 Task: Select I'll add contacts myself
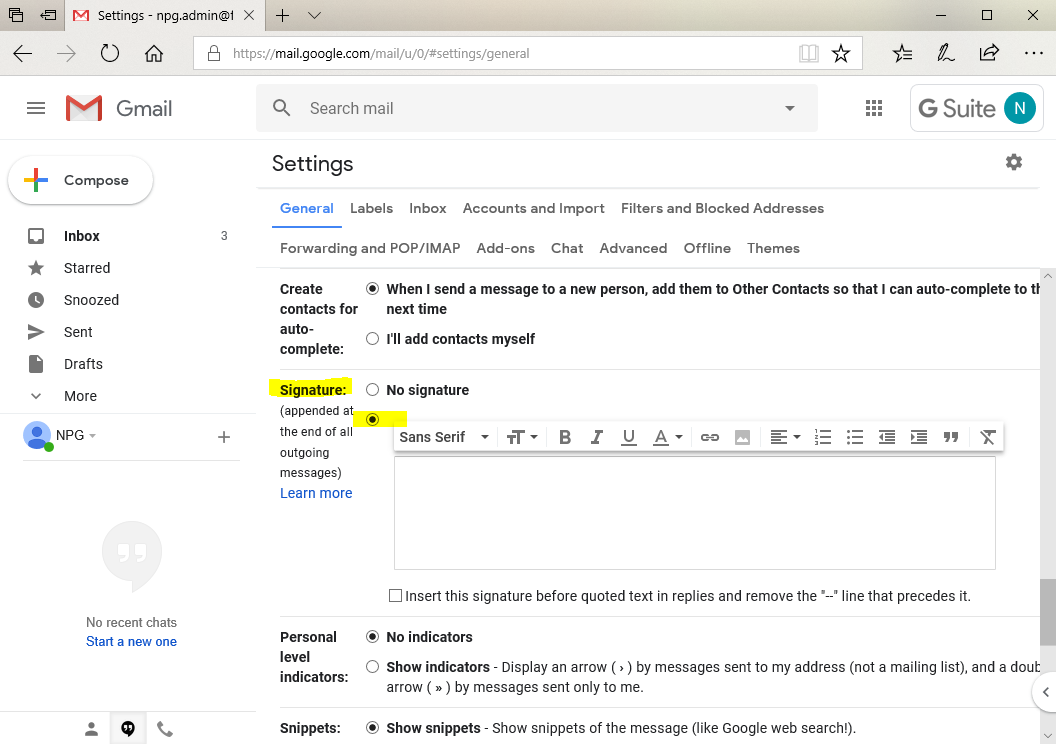[372, 339]
